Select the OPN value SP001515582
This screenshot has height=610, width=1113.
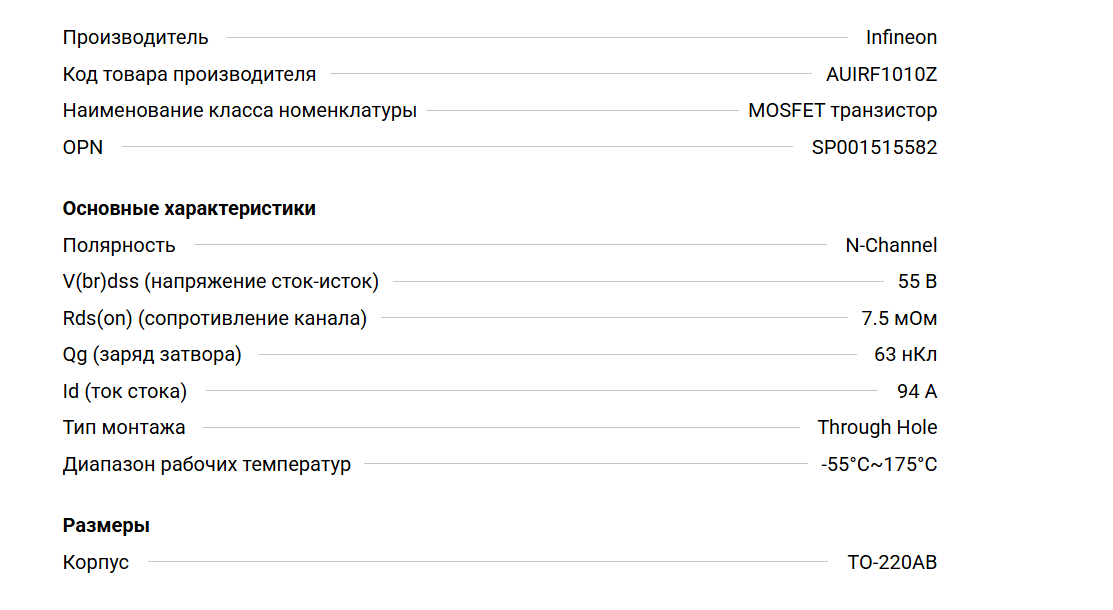874,148
